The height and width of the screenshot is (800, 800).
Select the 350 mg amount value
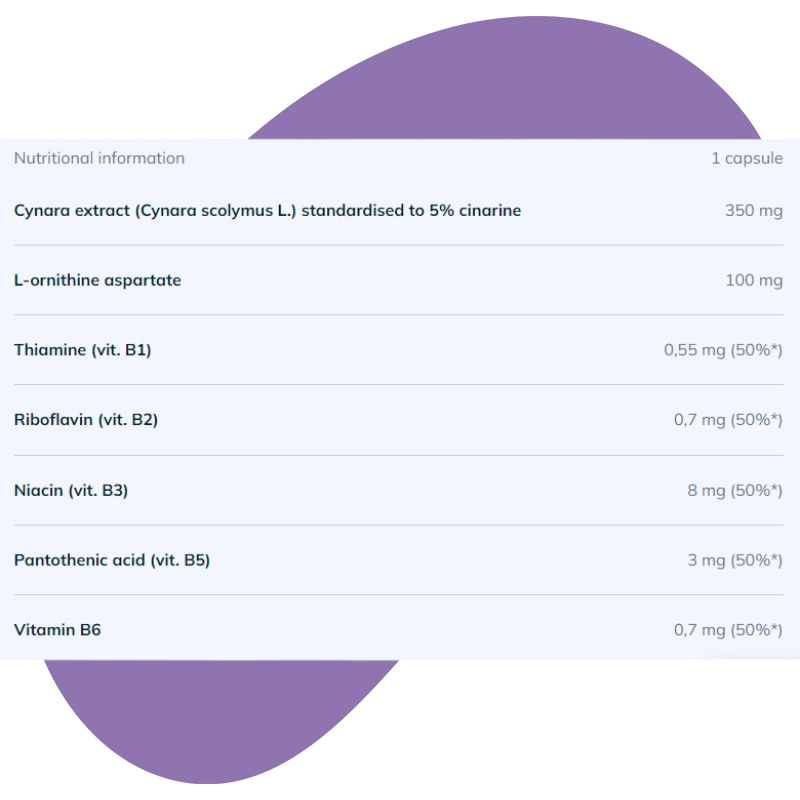tap(753, 210)
